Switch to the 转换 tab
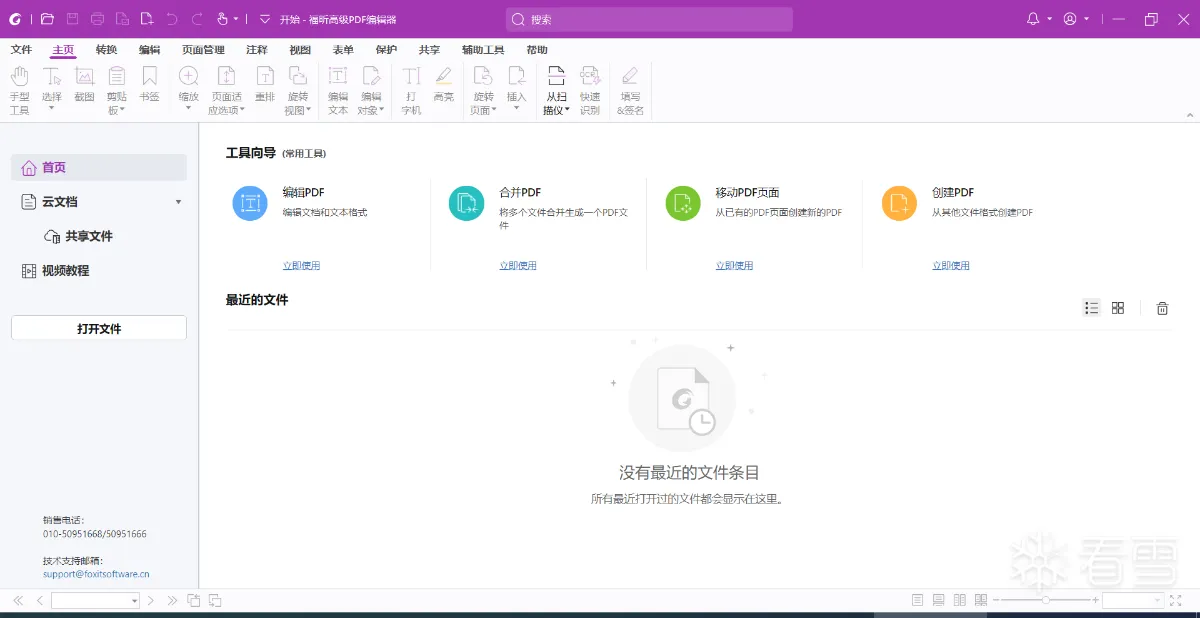Screen dimensions: 1200x618 click(x=106, y=50)
